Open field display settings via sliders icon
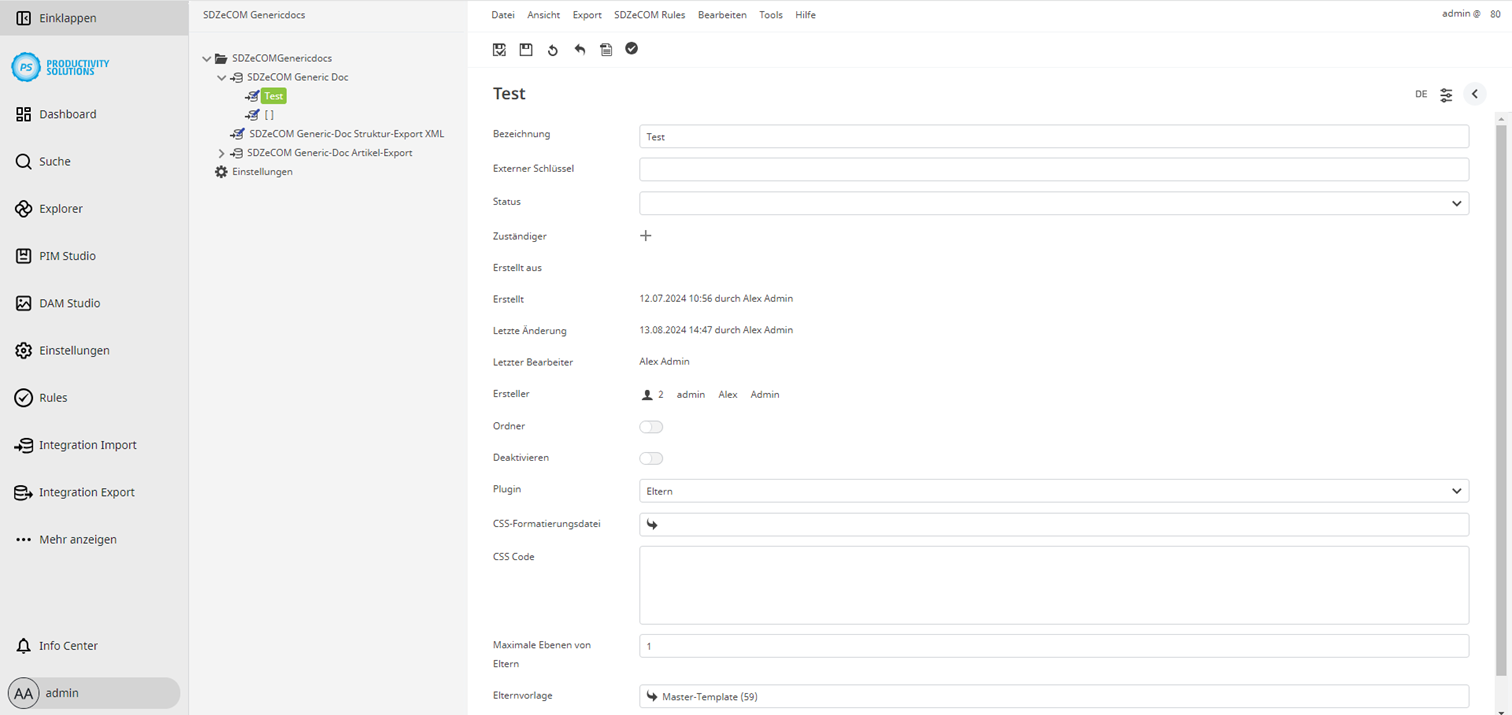This screenshot has height=715, width=1512. (1446, 93)
